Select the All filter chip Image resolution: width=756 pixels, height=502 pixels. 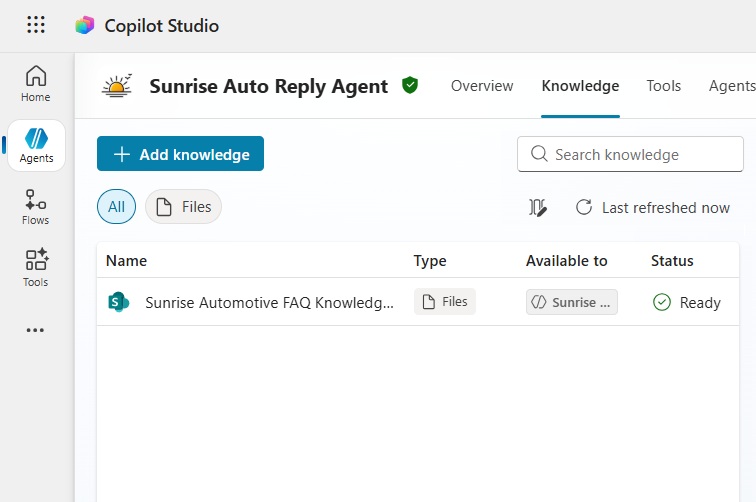[x=116, y=207]
